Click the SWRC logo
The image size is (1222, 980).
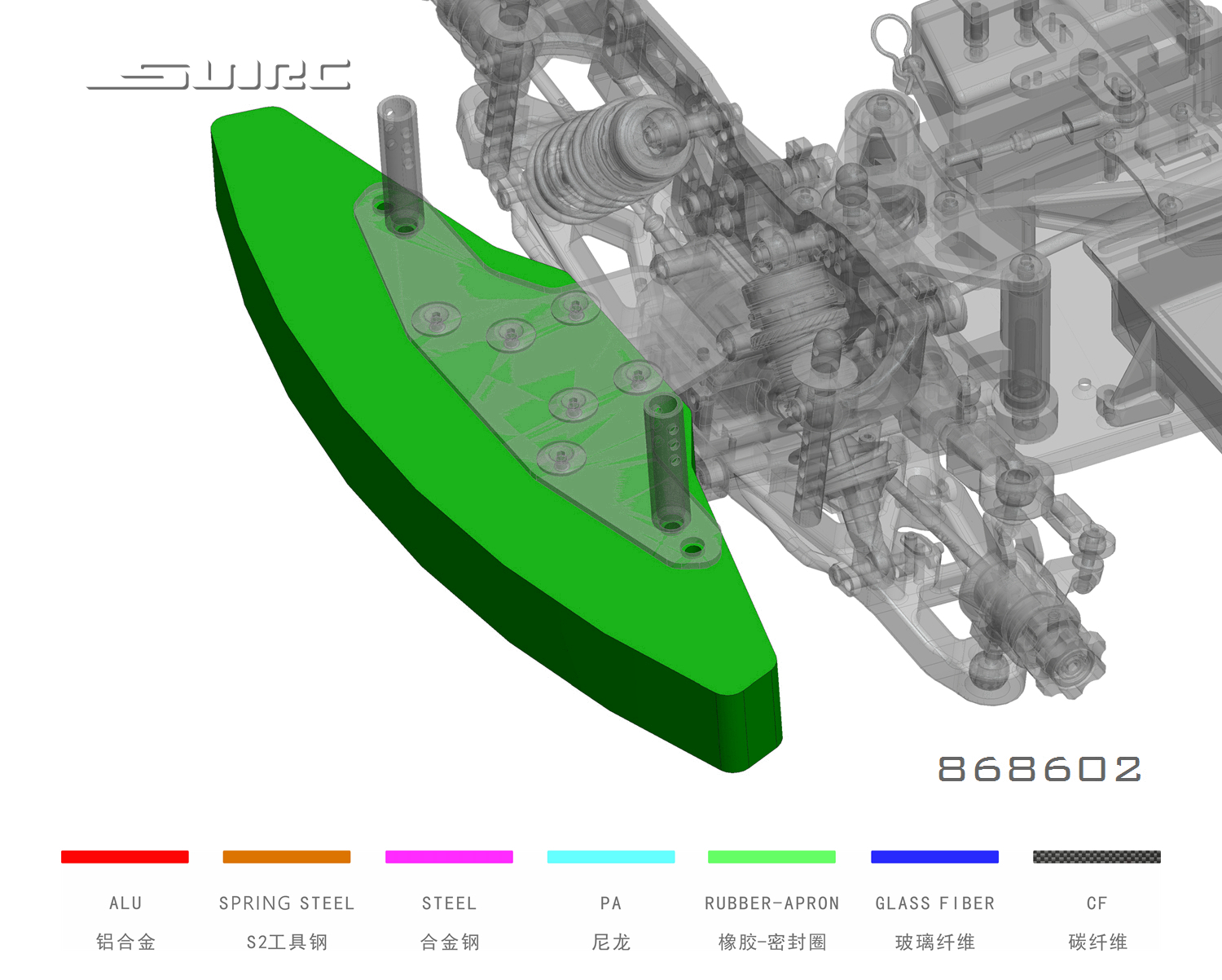220,75
